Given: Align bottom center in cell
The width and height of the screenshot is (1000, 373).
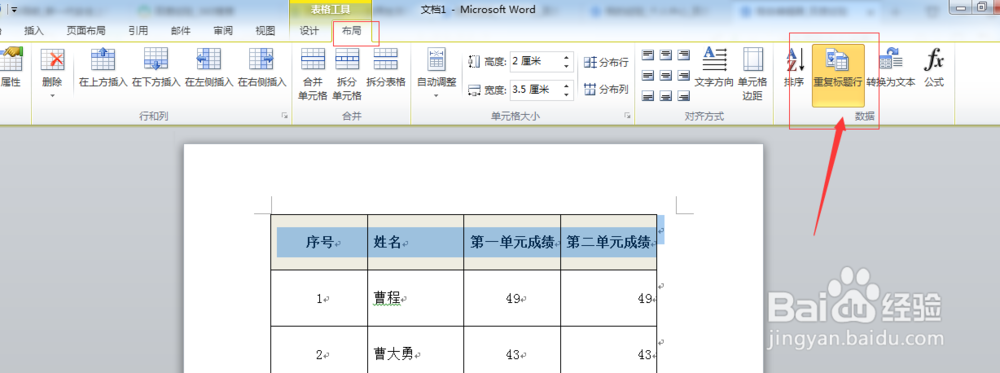Looking at the screenshot, I should (666, 96).
